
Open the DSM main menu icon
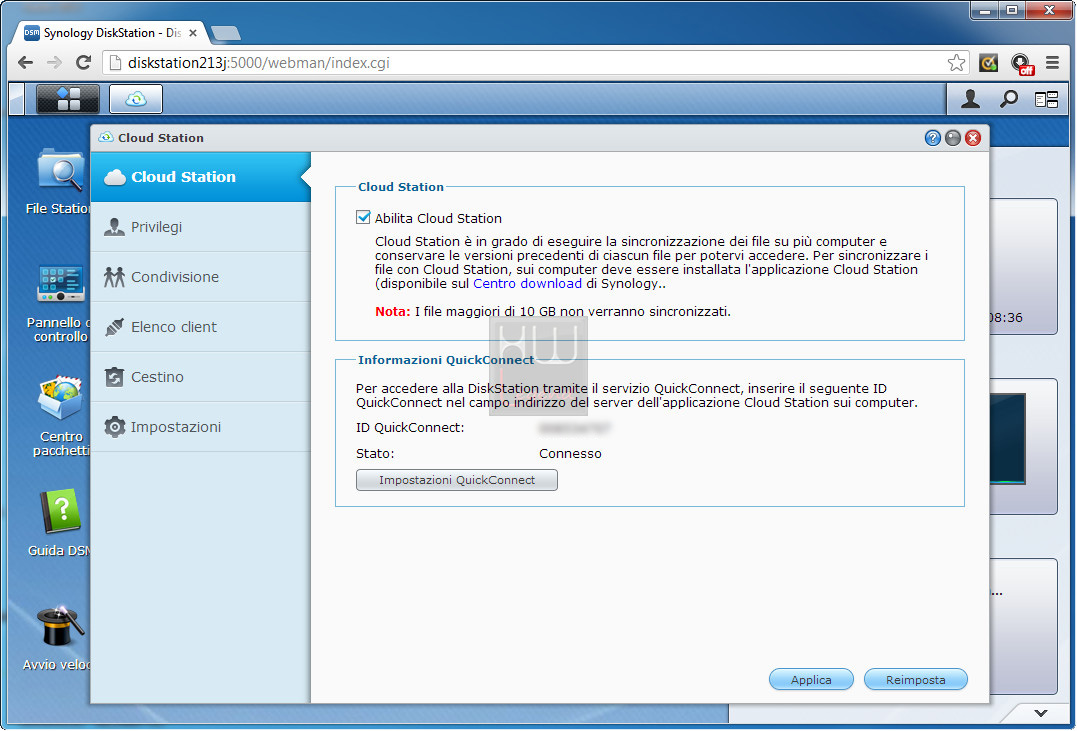(68, 99)
